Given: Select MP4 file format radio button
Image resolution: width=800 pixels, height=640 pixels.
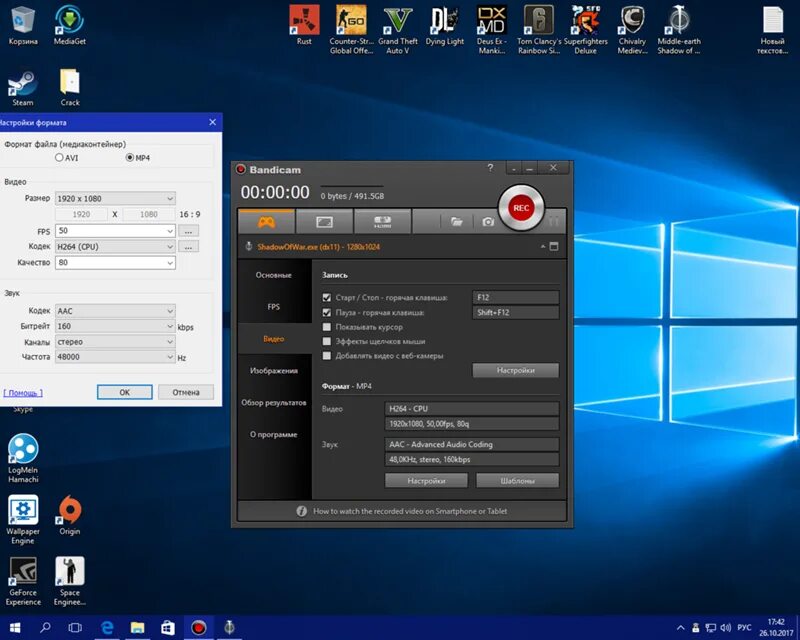Looking at the screenshot, I should [x=130, y=158].
